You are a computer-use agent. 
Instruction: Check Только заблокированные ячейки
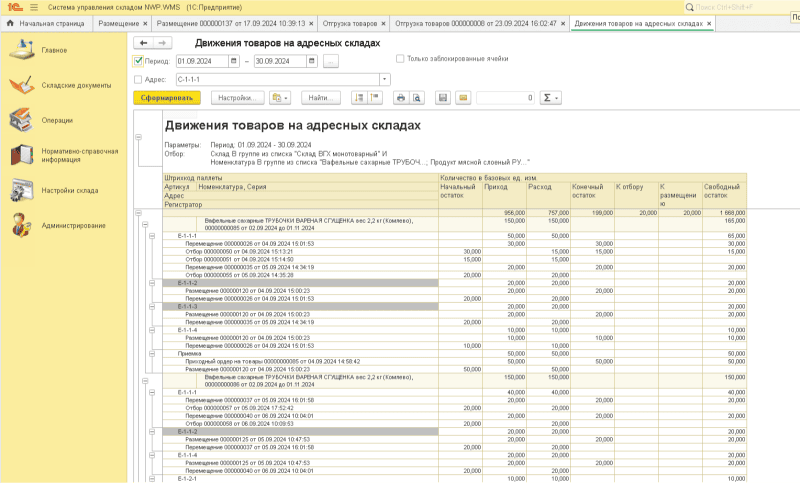click(x=400, y=59)
